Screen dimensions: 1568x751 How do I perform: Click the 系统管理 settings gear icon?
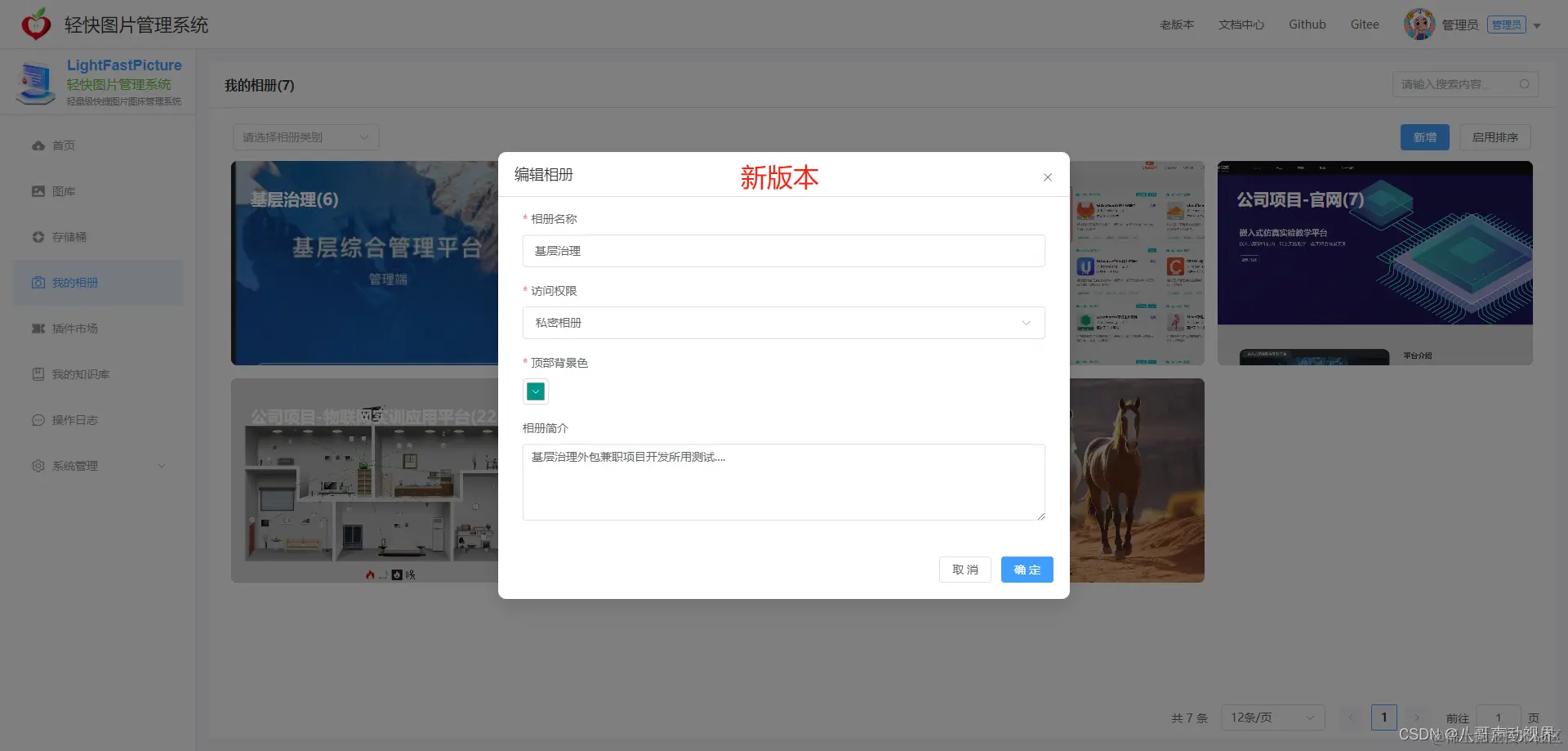click(38, 466)
